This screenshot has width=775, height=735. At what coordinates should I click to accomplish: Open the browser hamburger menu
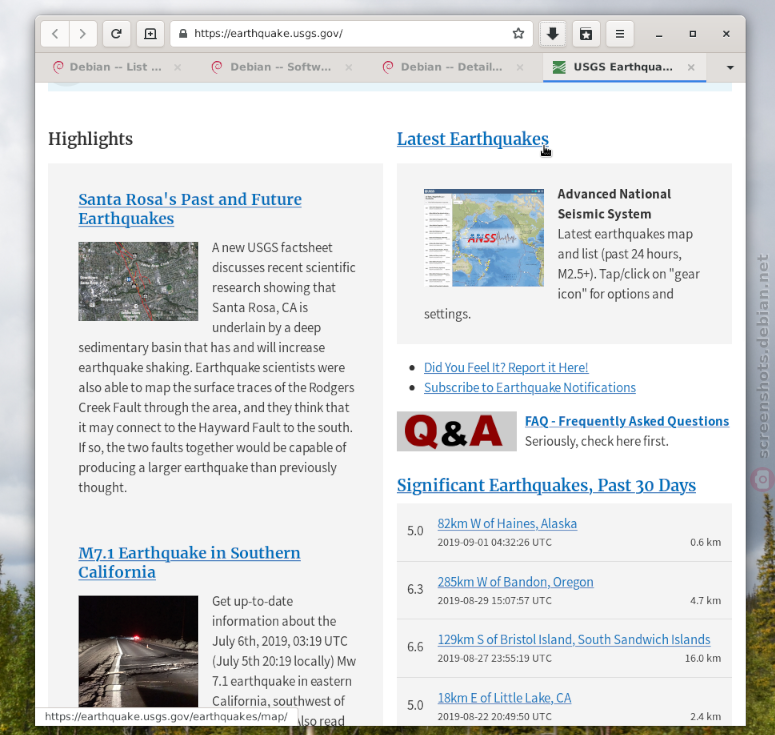[x=620, y=34]
